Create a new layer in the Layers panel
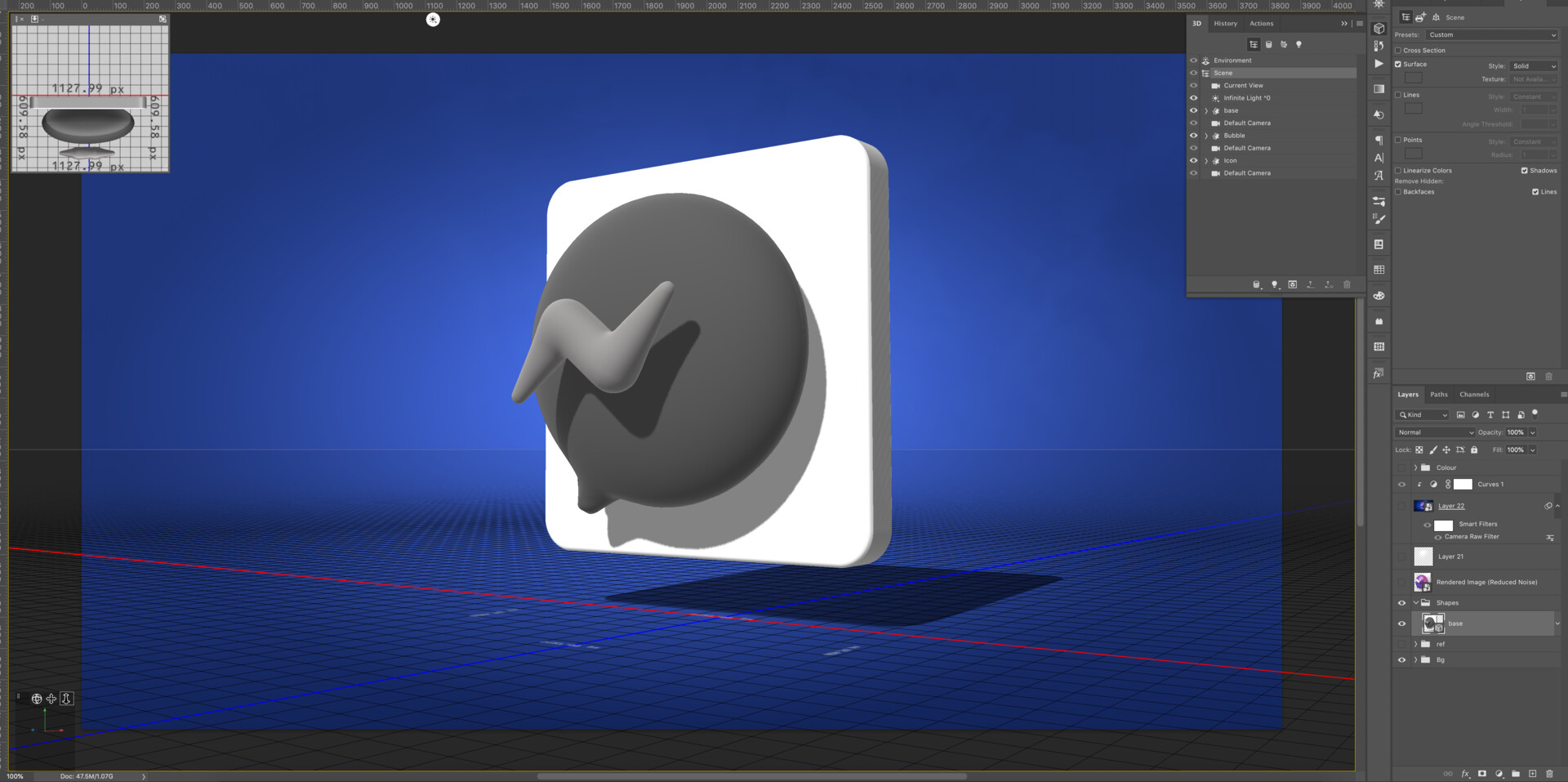This screenshot has width=1568, height=782. (1533, 774)
